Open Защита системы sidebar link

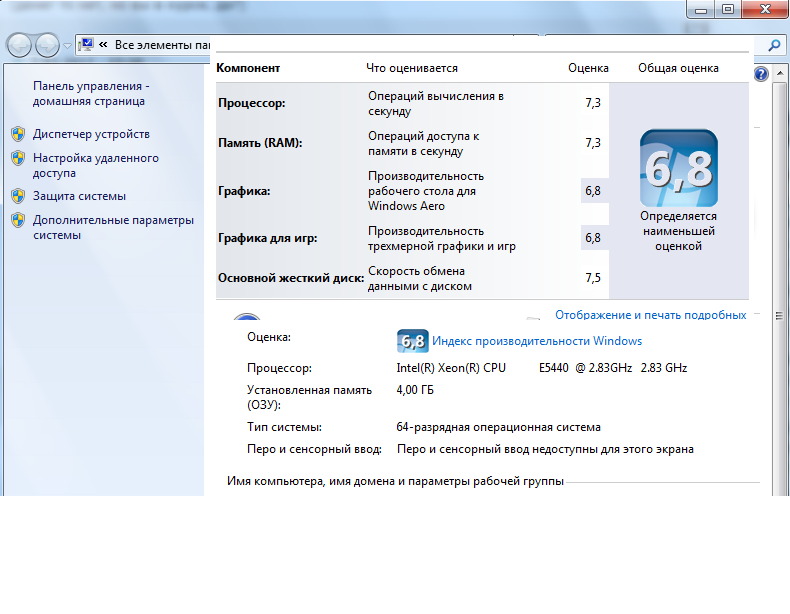(x=79, y=196)
